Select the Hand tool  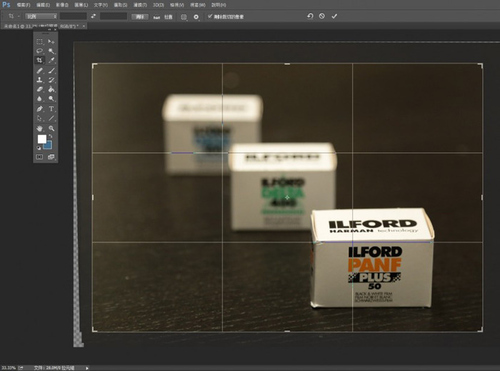[x=40, y=128]
